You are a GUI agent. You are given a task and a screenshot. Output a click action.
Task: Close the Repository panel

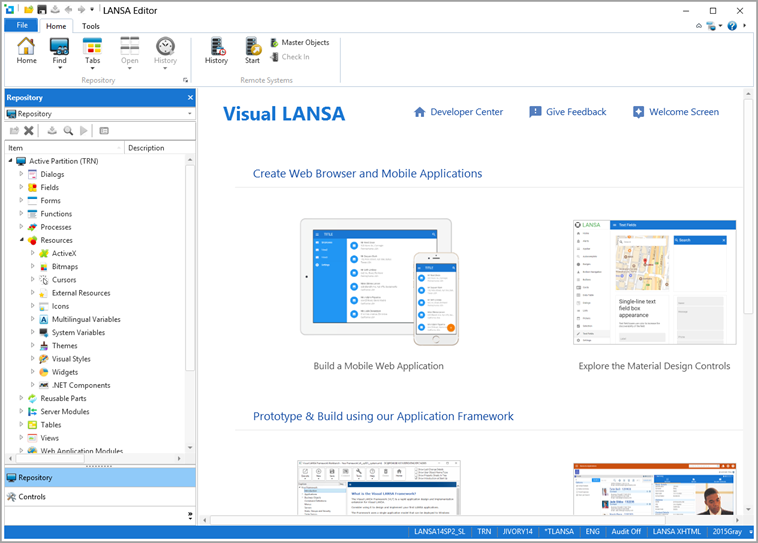pos(190,98)
